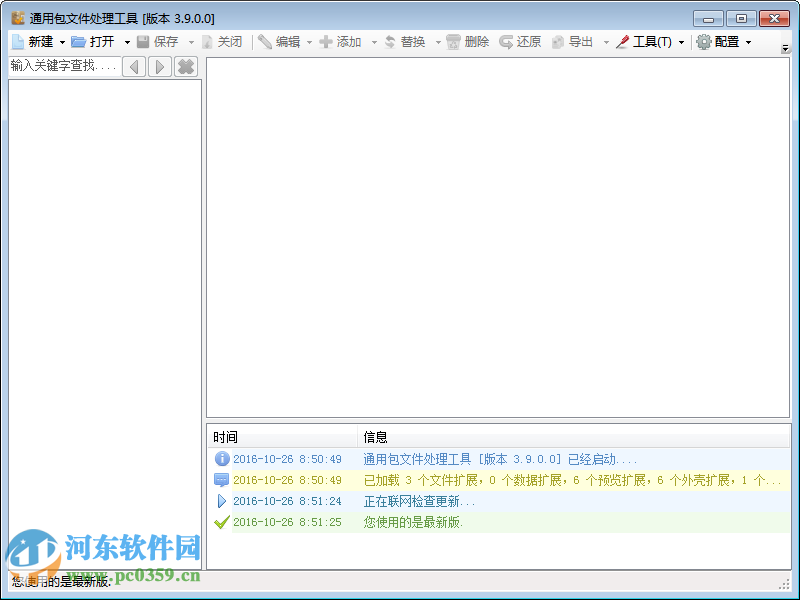Image resolution: width=800 pixels, height=600 pixels.
Task: Click the search back arrow button
Action: coord(136,66)
